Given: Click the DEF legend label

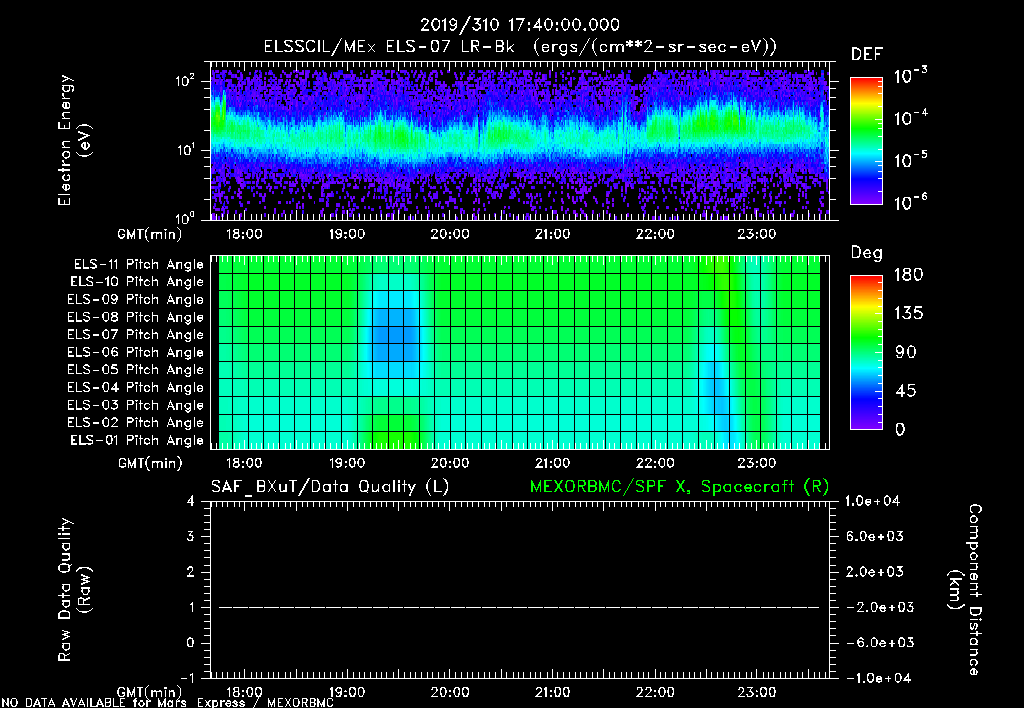Looking at the screenshot, I should 866,55.
